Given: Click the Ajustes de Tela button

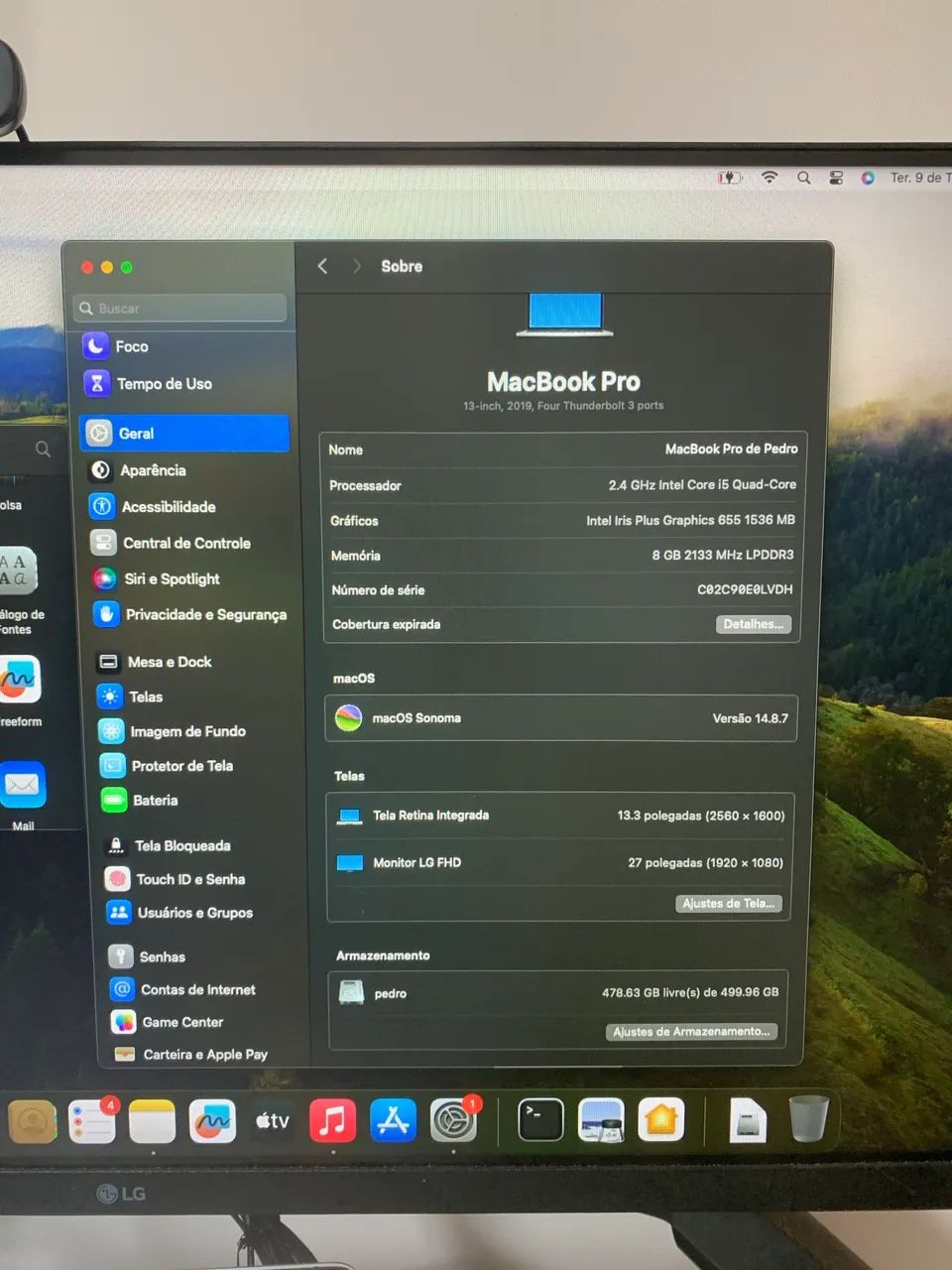Looking at the screenshot, I should coord(729,903).
